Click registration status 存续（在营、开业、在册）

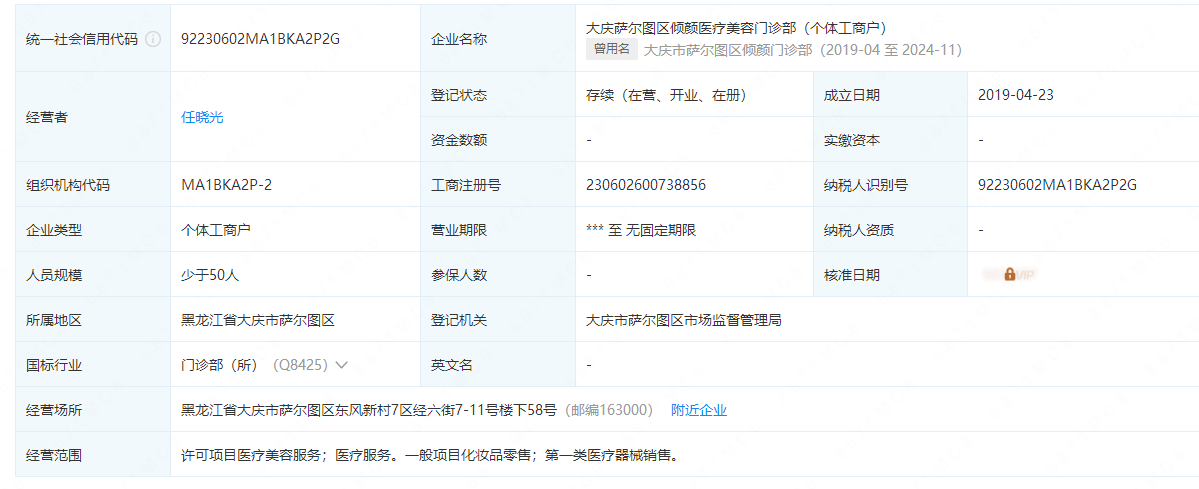pos(667,95)
